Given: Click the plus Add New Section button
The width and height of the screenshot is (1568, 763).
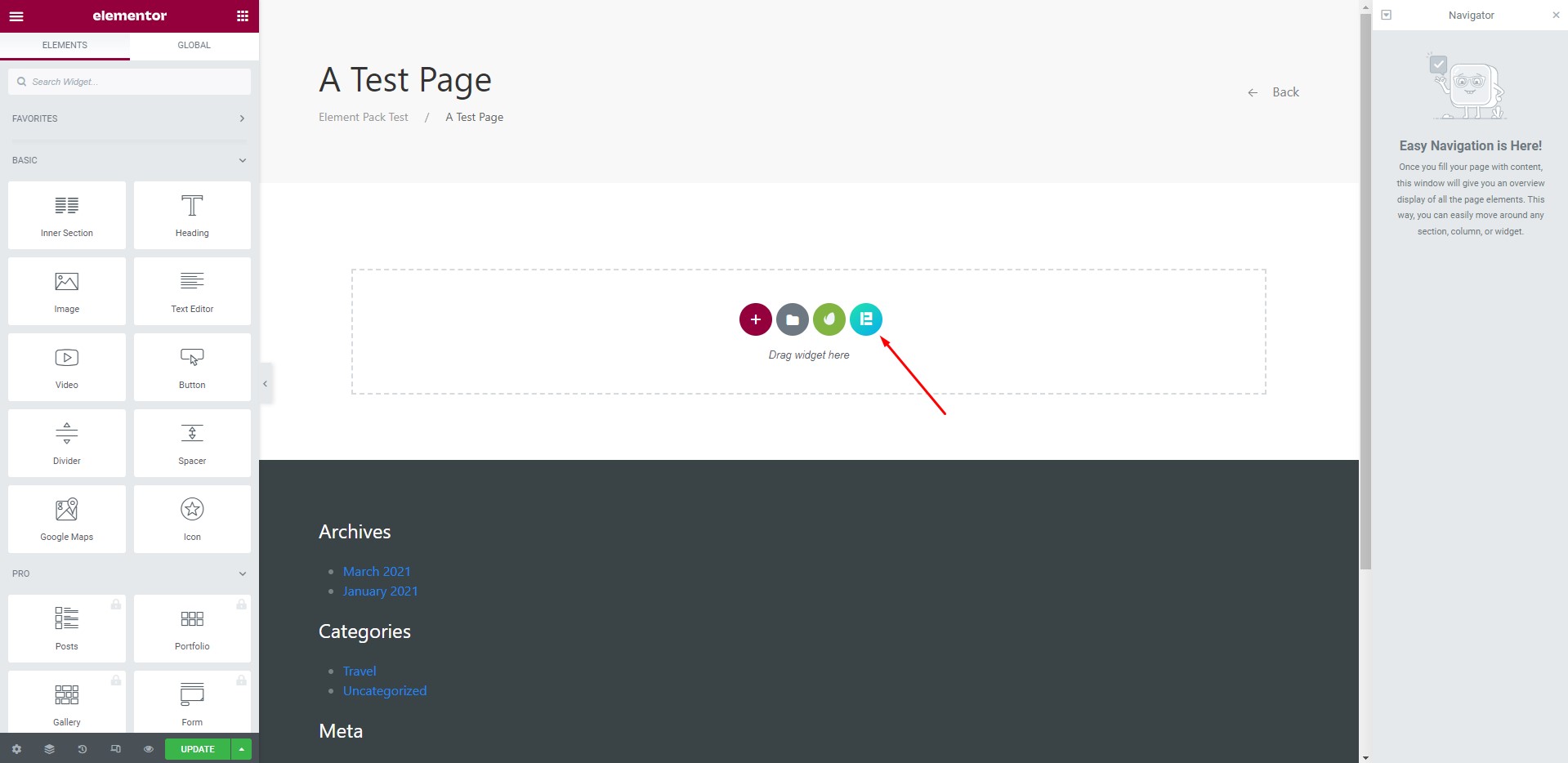Looking at the screenshot, I should [x=755, y=319].
